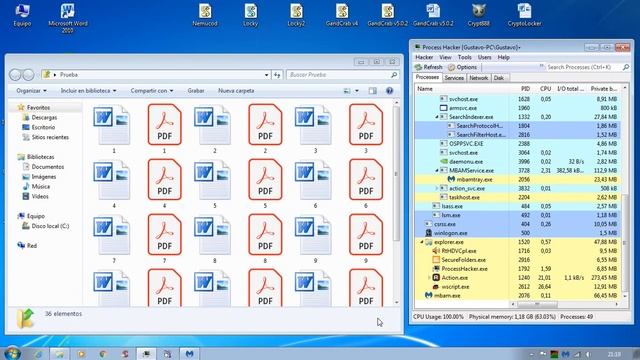Select the SecureFolders.exe process row
Image resolution: width=640 pixels, height=360 pixels.
[x=518, y=260]
